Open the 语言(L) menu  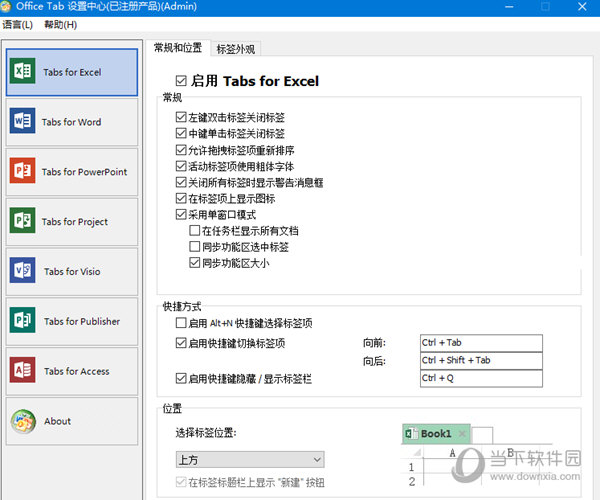tap(18, 24)
